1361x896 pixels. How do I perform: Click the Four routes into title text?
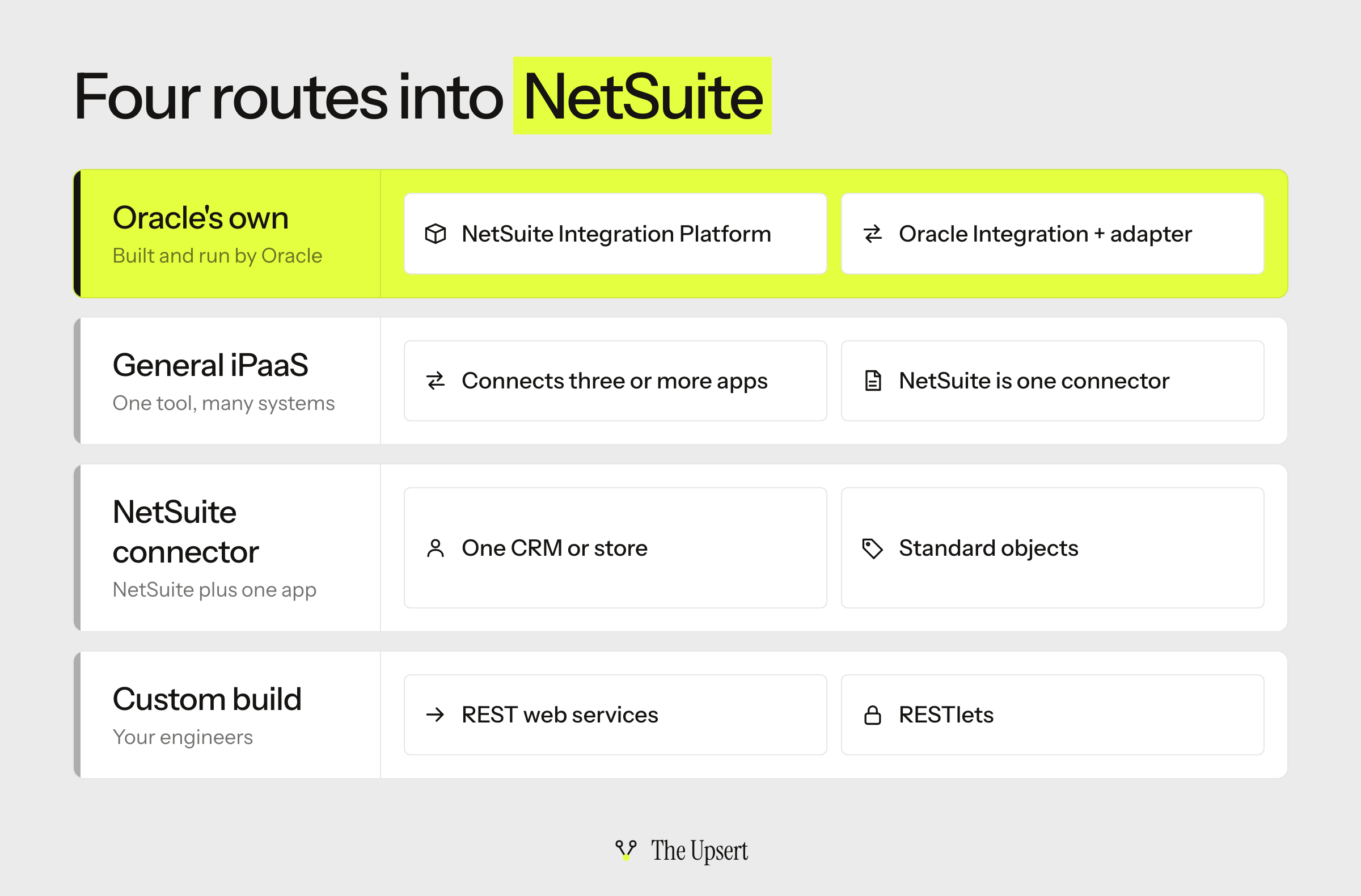coord(289,96)
